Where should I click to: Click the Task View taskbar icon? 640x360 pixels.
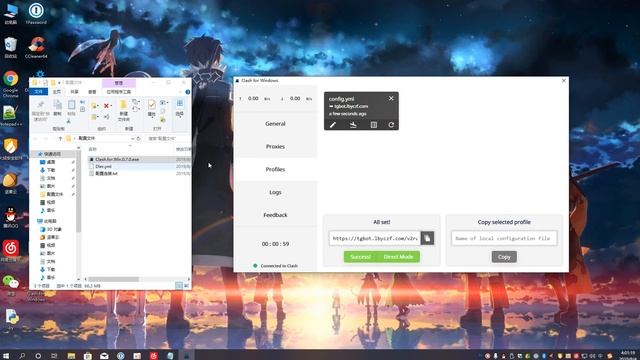click(x=54, y=356)
